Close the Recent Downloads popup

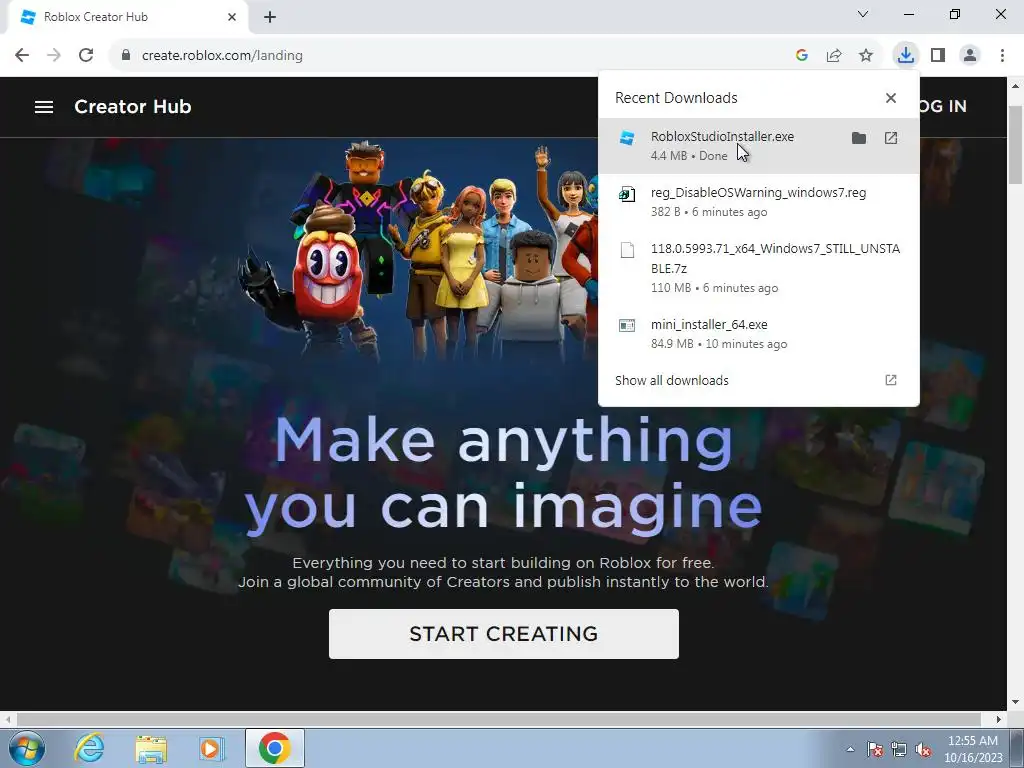(x=891, y=98)
